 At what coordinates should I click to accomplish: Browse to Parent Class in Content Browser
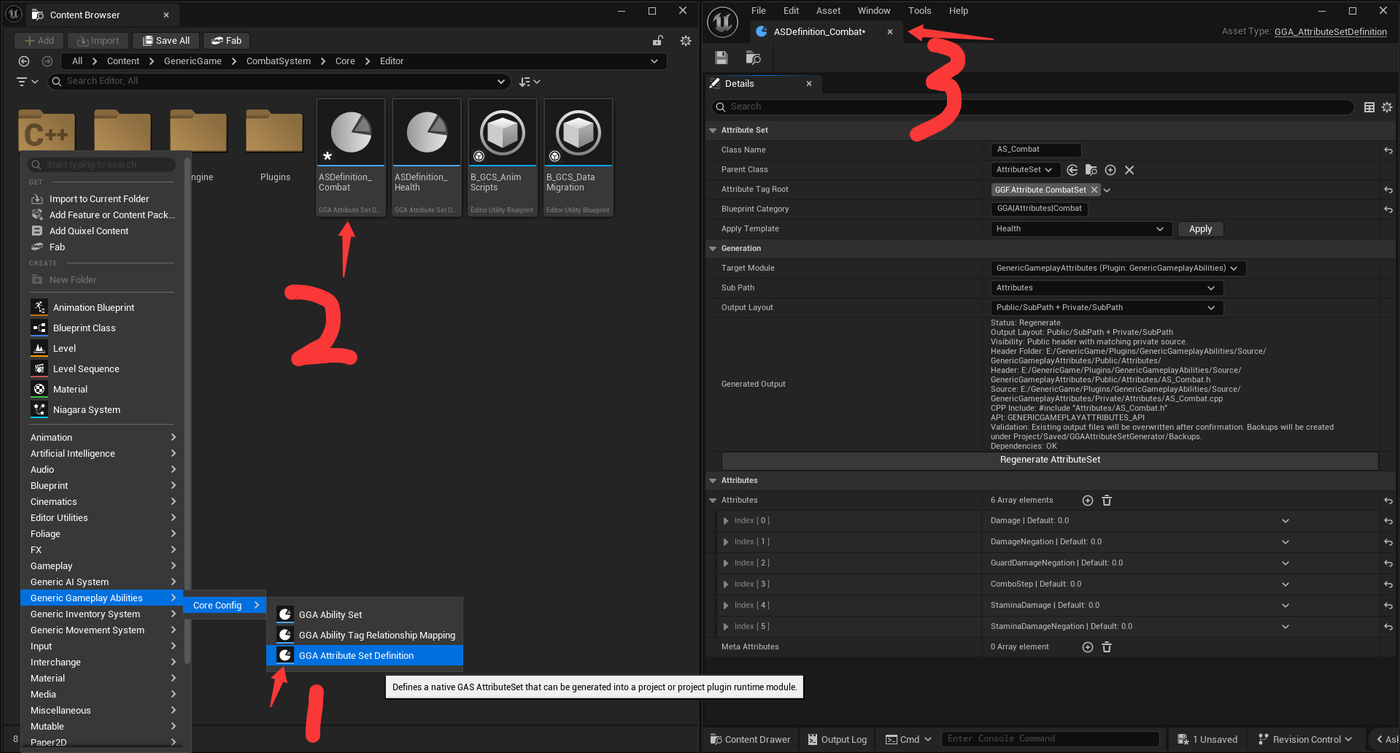click(x=1091, y=170)
